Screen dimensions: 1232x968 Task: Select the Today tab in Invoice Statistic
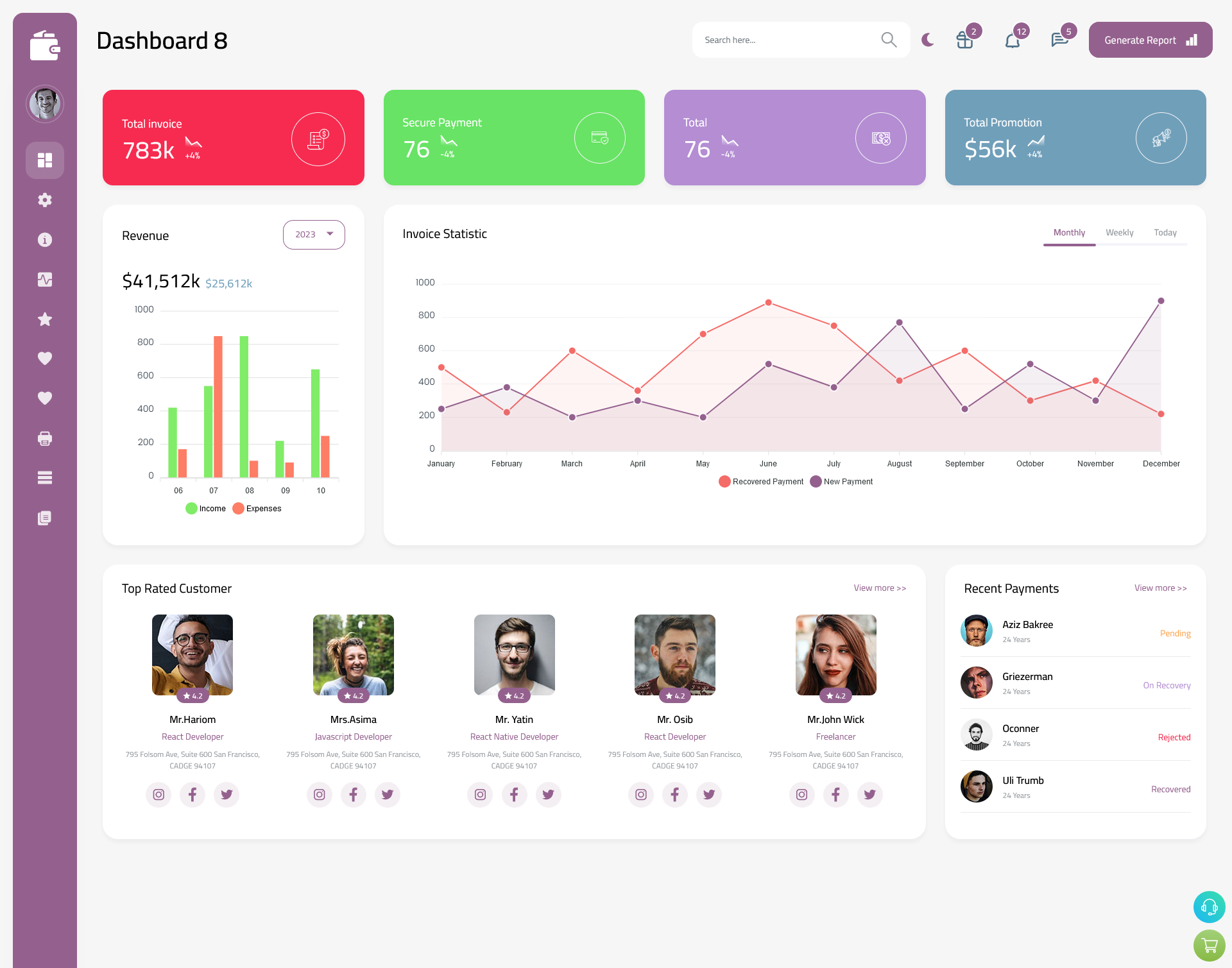[x=1165, y=232]
